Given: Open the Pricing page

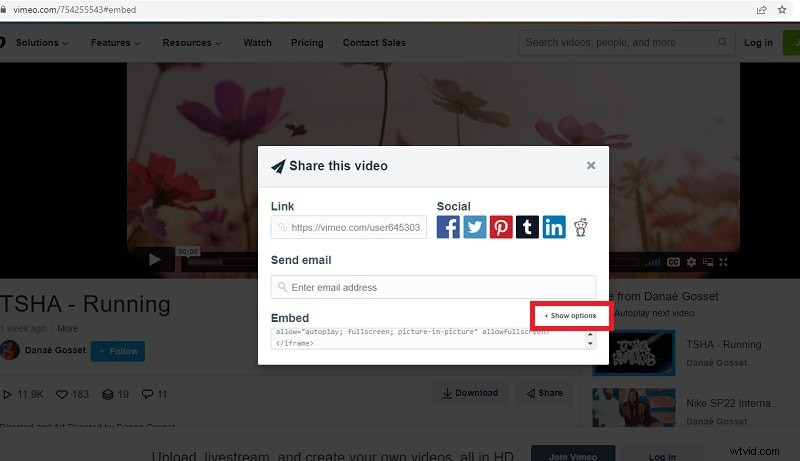Looking at the screenshot, I should click(307, 43).
